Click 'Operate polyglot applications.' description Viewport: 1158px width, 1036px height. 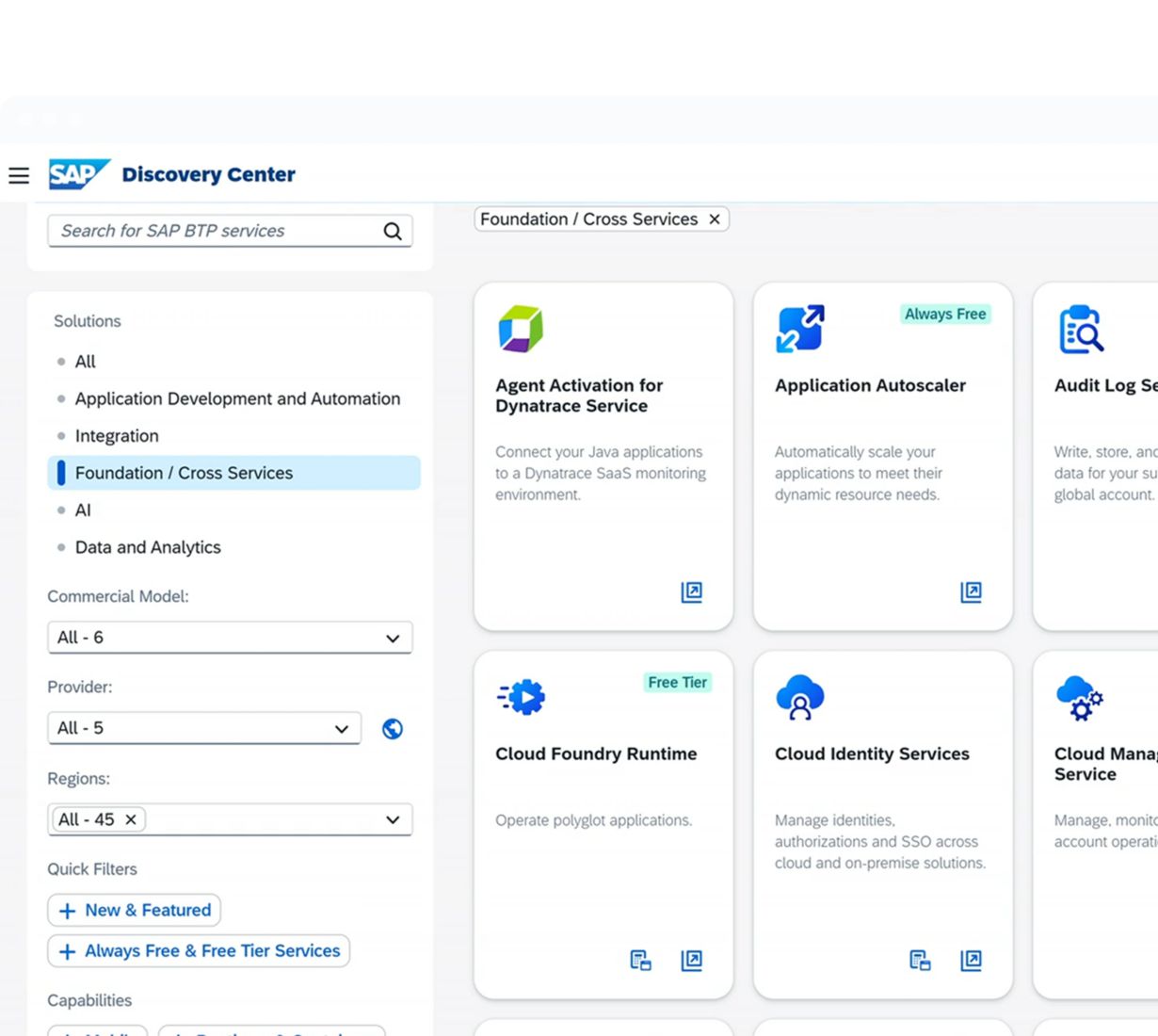click(x=594, y=820)
